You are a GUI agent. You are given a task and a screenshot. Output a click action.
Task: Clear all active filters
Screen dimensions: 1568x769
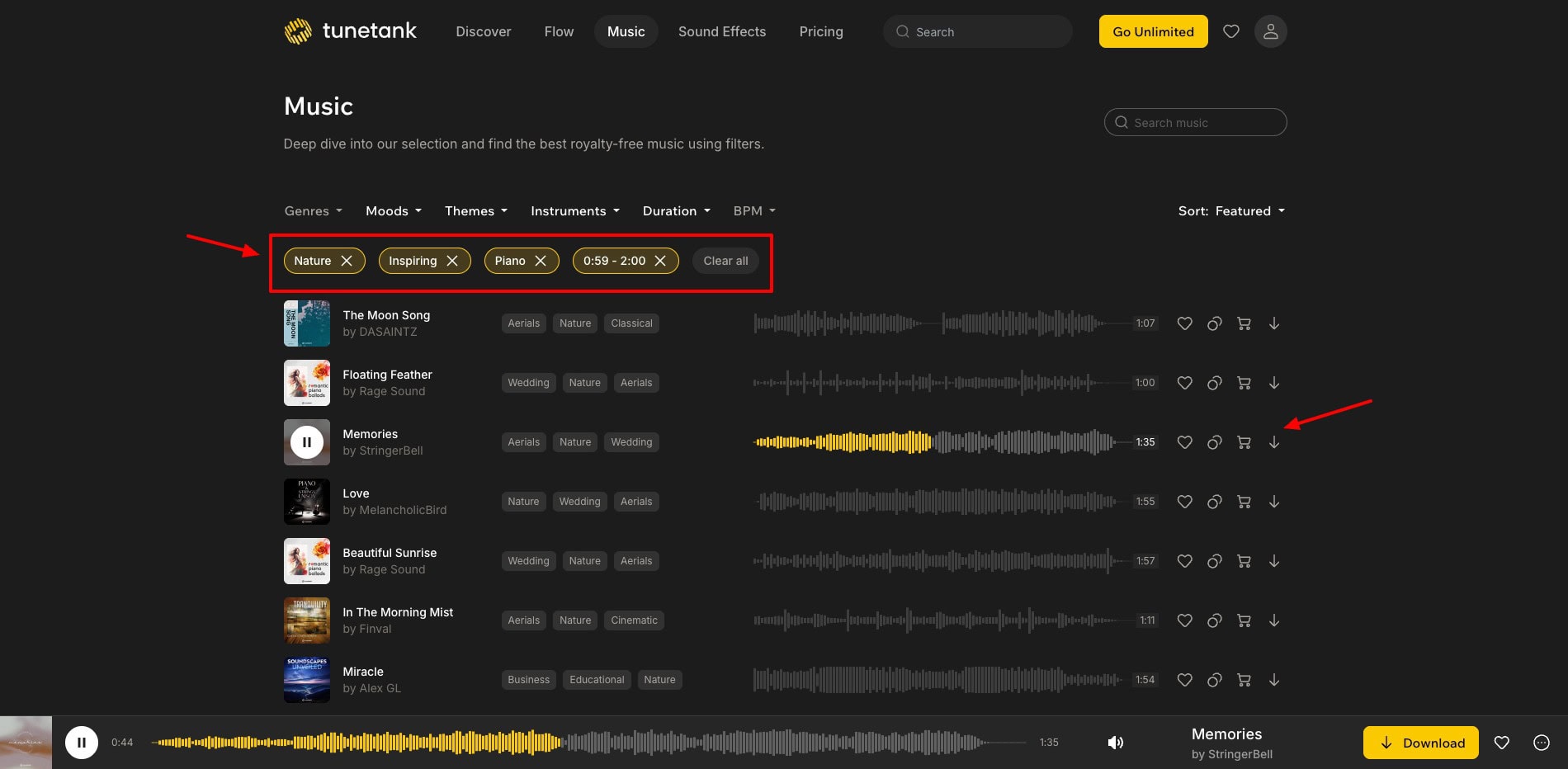(725, 261)
